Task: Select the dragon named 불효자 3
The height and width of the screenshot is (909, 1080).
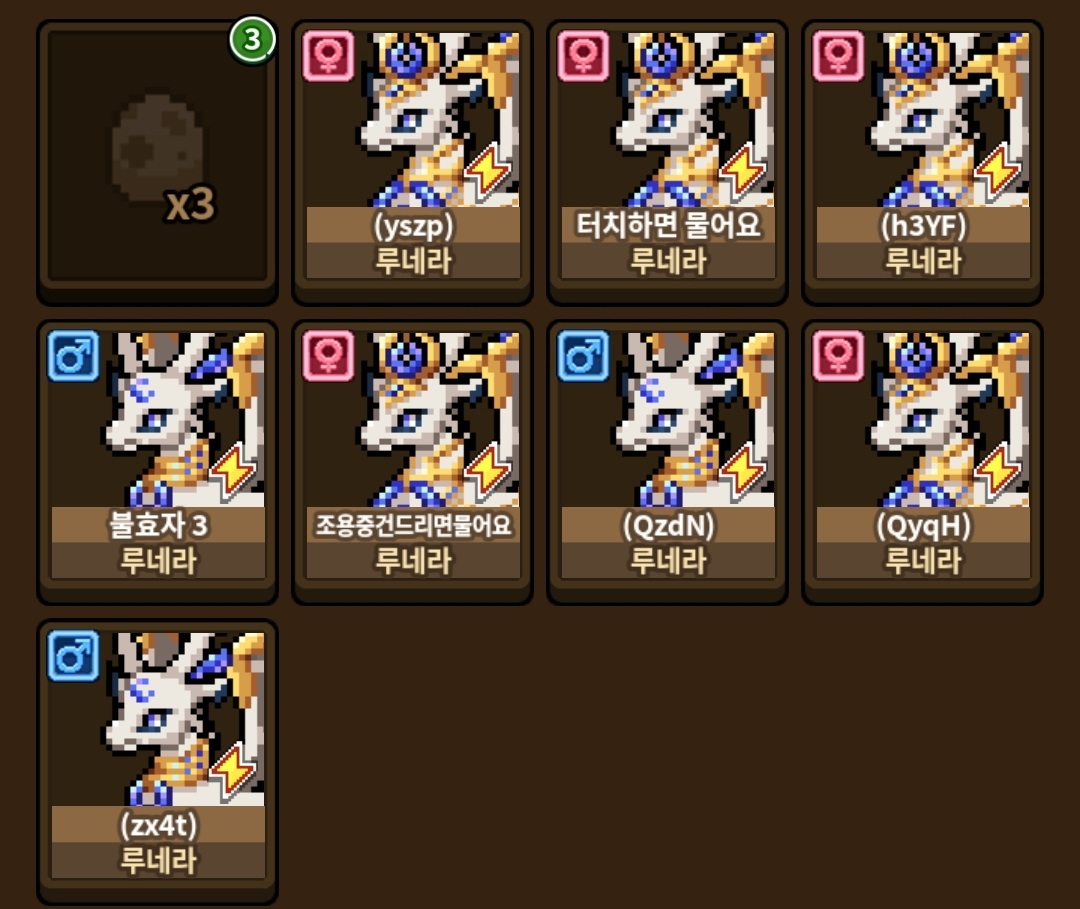Action: pyautogui.click(x=158, y=462)
